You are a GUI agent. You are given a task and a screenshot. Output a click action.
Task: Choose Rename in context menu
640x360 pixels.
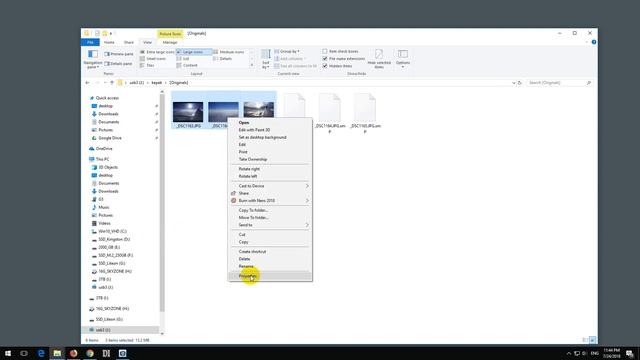click(x=270, y=266)
